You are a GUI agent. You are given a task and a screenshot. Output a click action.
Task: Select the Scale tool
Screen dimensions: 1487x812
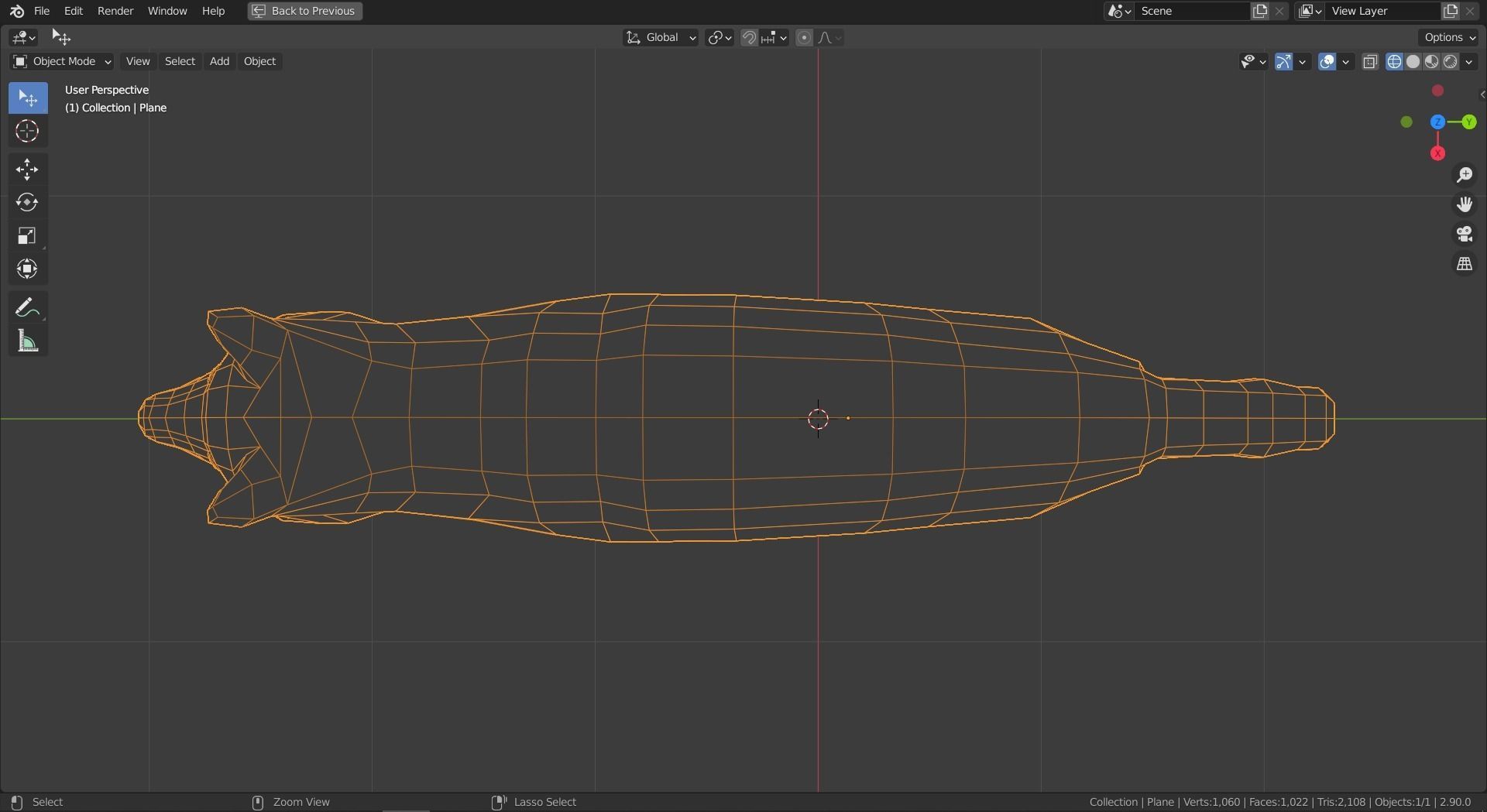[28, 236]
